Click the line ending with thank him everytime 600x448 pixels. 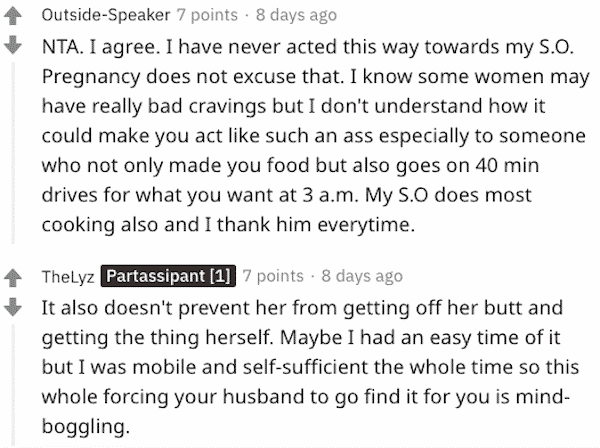tap(228, 225)
